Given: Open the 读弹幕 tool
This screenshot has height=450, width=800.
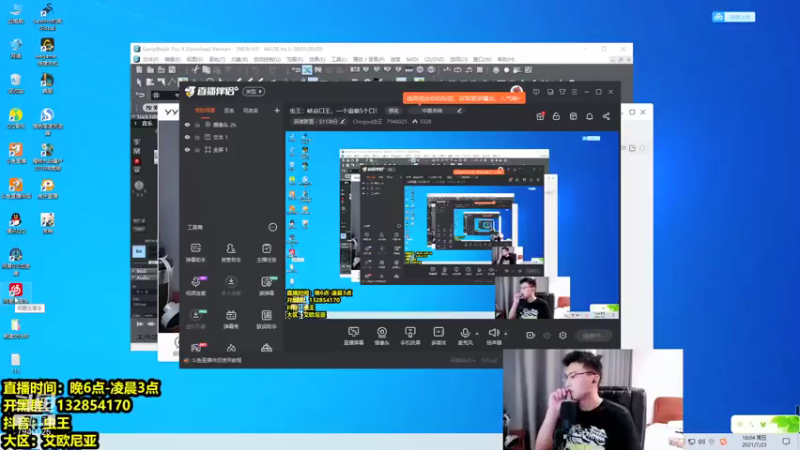Looking at the screenshot, I should point(266,286).
